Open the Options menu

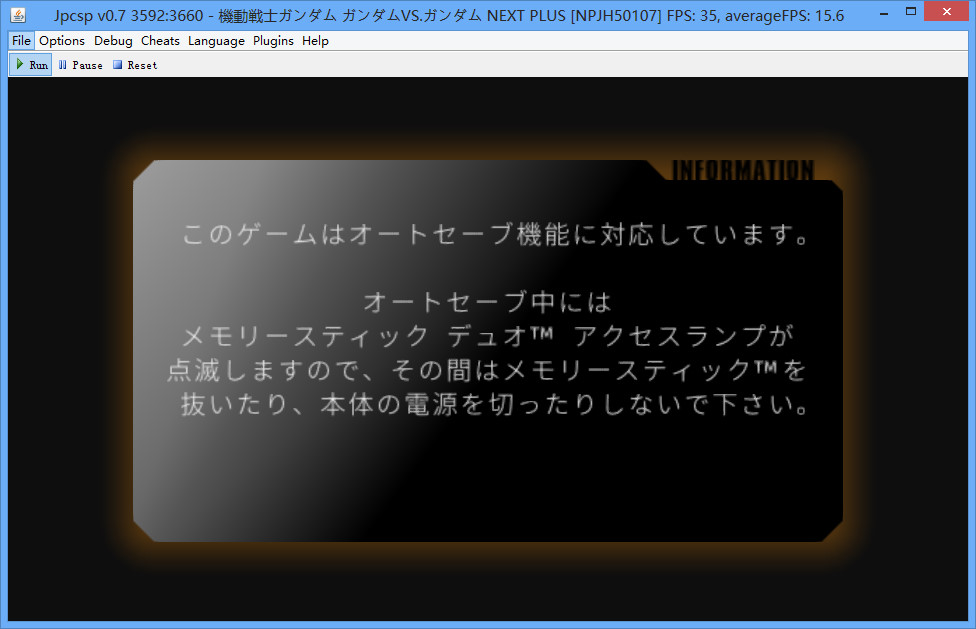(x=62, y=41)
